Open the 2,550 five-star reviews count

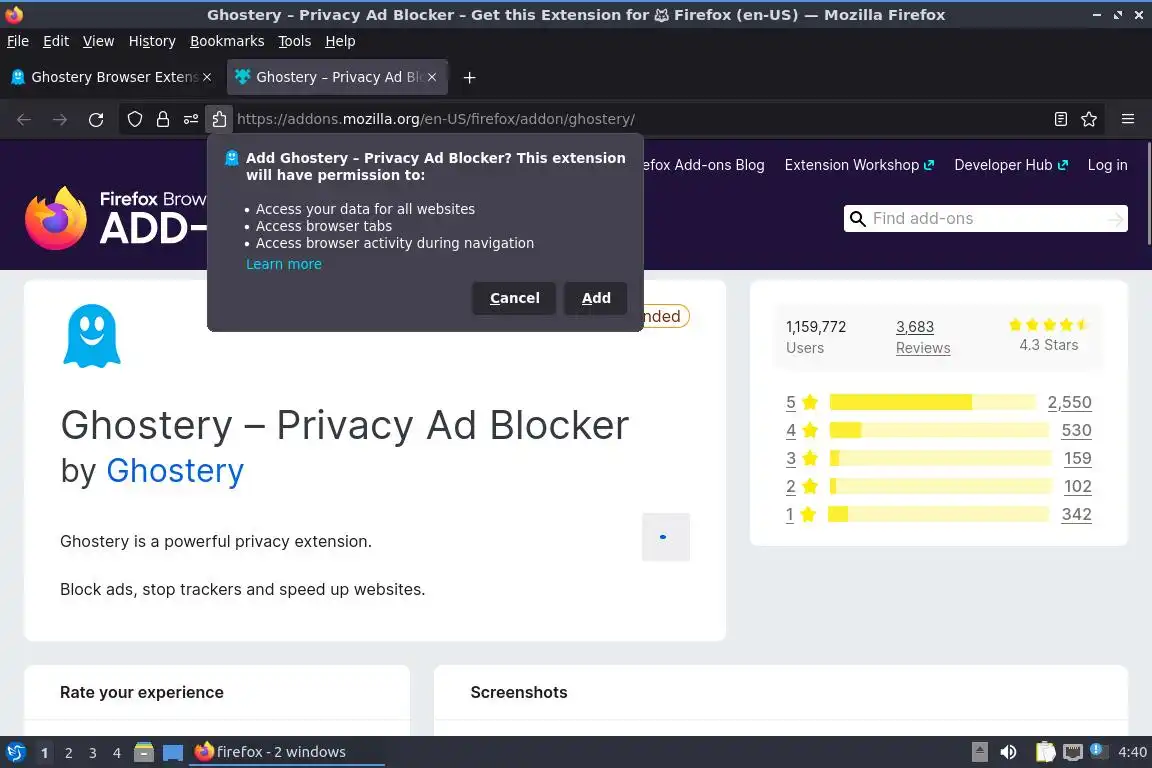(x=1069, y=403)
